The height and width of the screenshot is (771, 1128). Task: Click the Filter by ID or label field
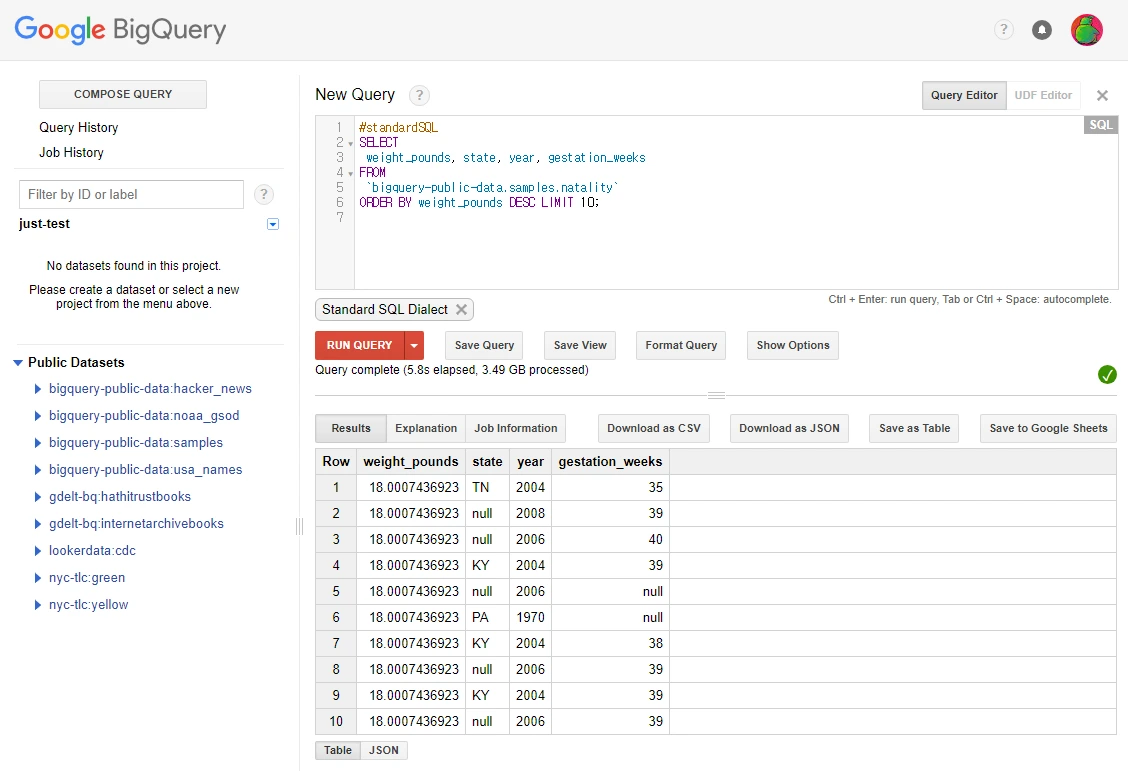[x=131, y=194]
